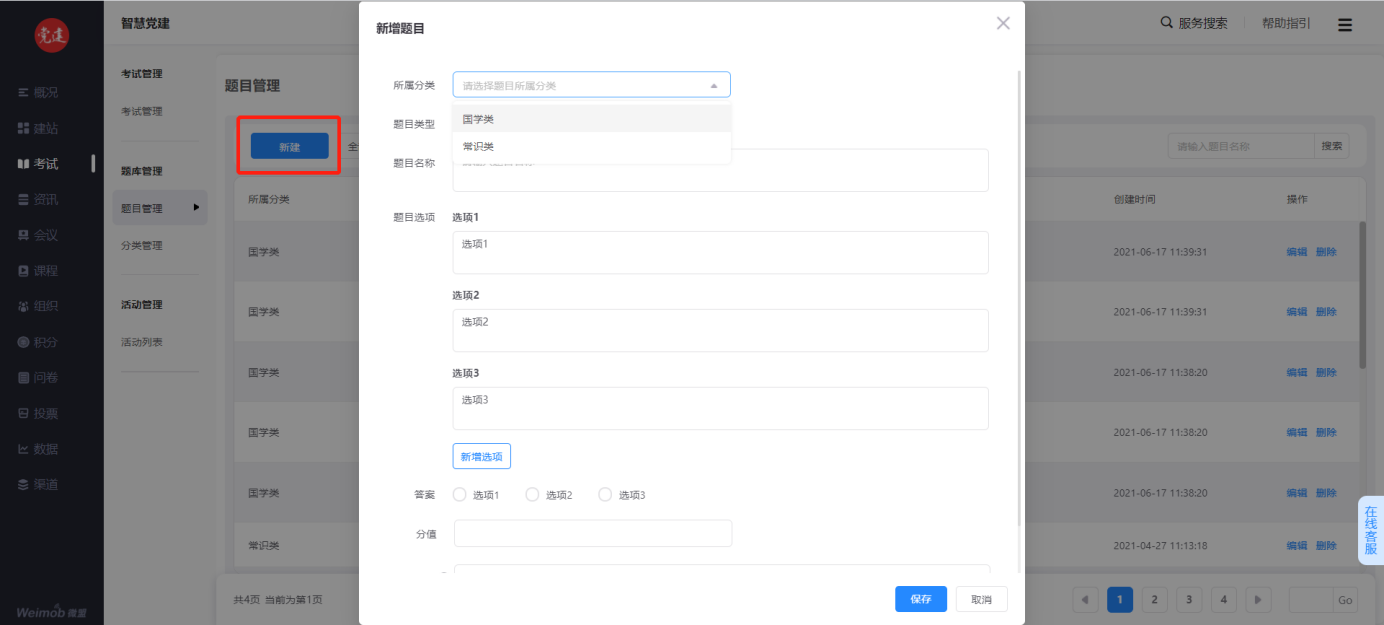Screen dimensions: 1384x625
Task: Focus the page number box beside Go
Action: 1311,600
